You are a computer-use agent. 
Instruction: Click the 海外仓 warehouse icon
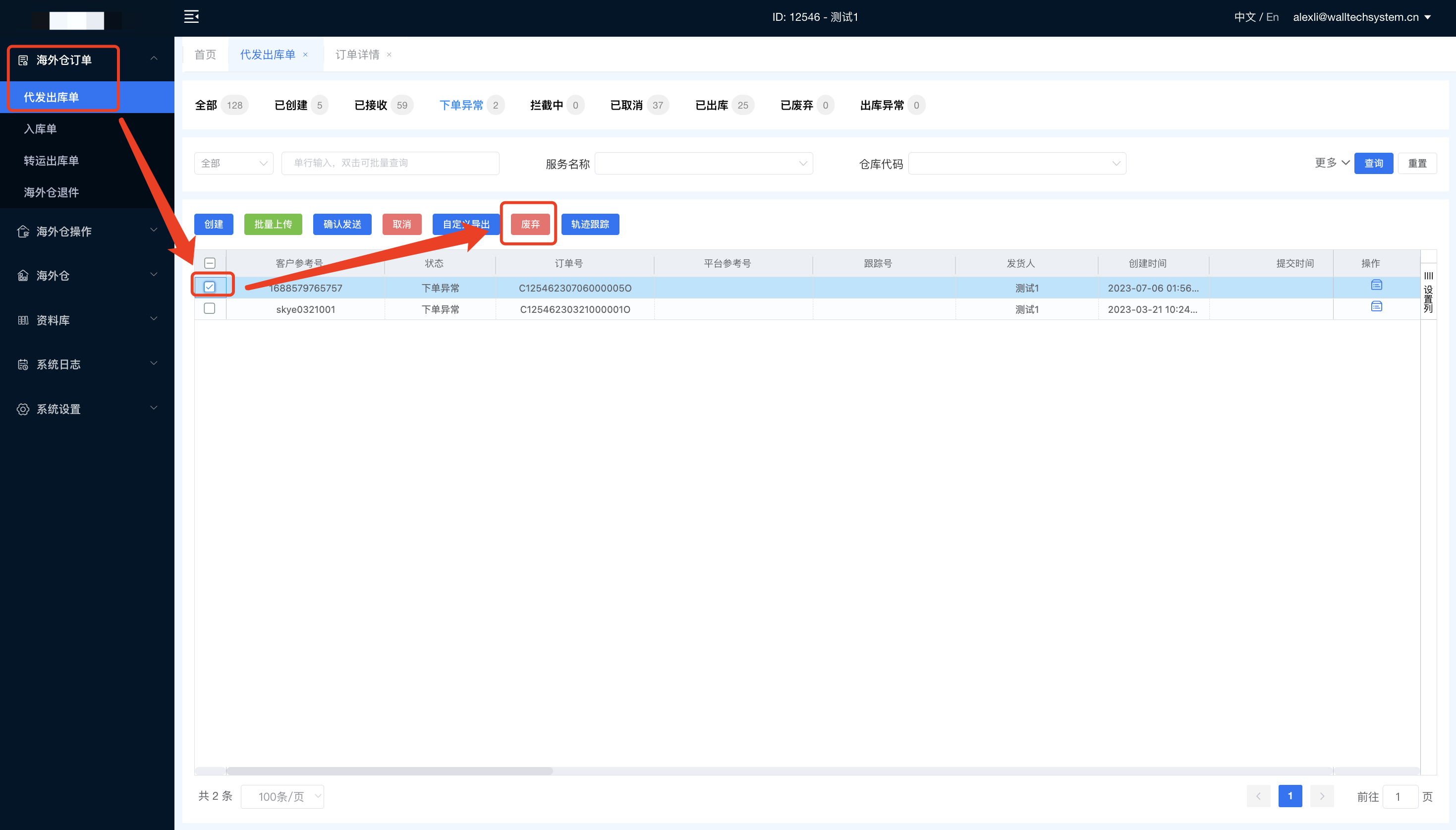click(23, 276)
